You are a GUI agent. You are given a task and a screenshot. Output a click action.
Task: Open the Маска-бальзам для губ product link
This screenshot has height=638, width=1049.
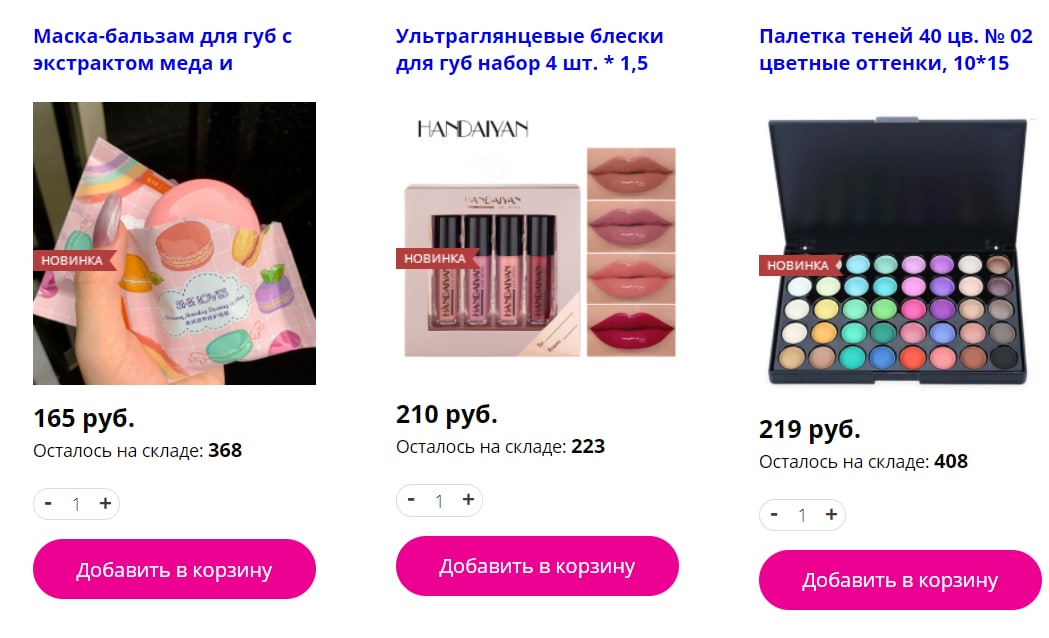[x=163, y=49]
